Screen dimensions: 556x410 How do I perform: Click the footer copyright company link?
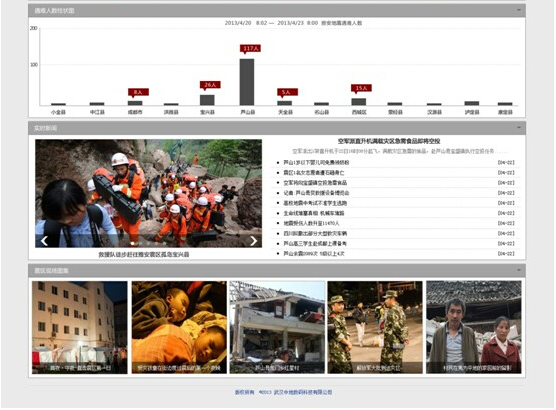(x=303, y=392)
